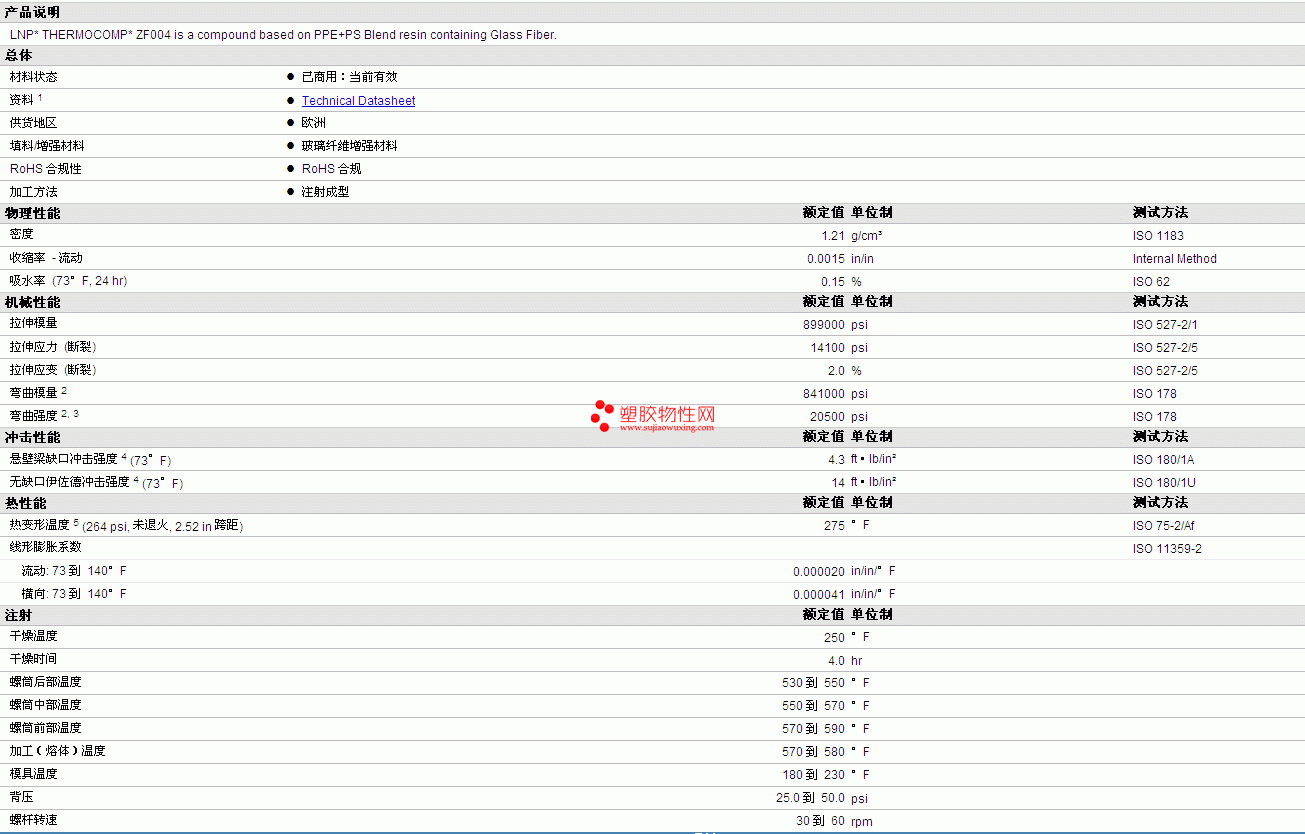Click the 螺筒中部温度 row label
Image resolution: width=1305 pixels, height=834 pixels.
pos(46,705)
